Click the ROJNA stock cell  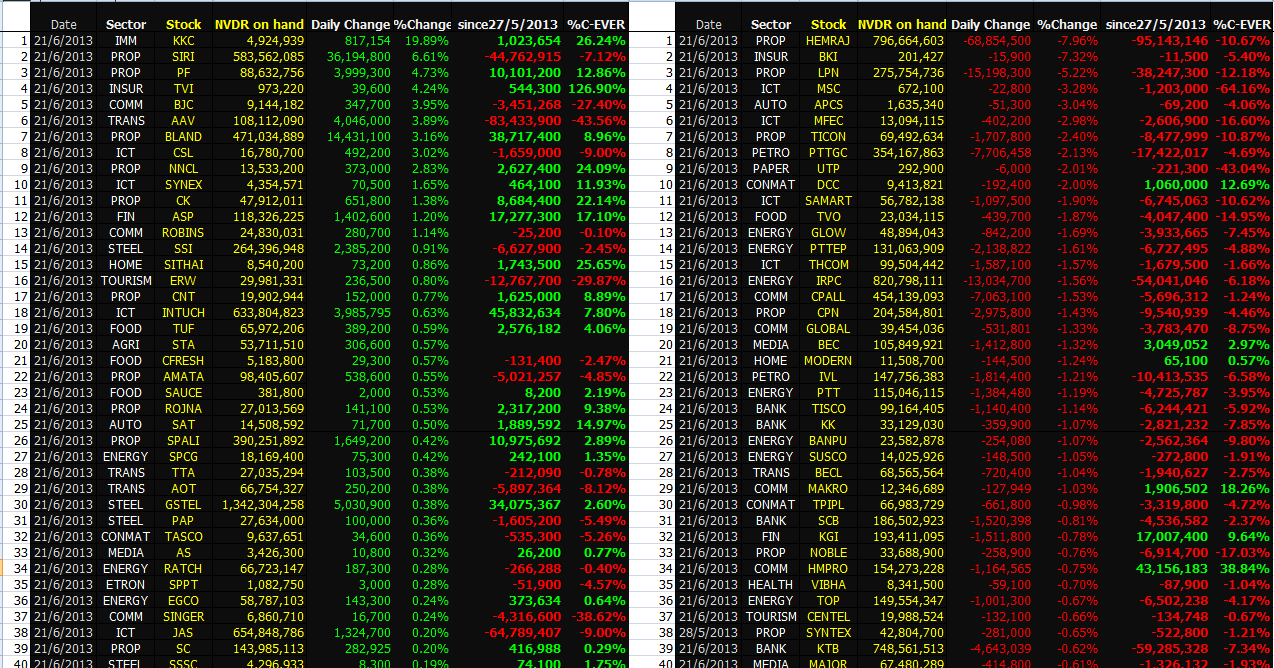184,409
